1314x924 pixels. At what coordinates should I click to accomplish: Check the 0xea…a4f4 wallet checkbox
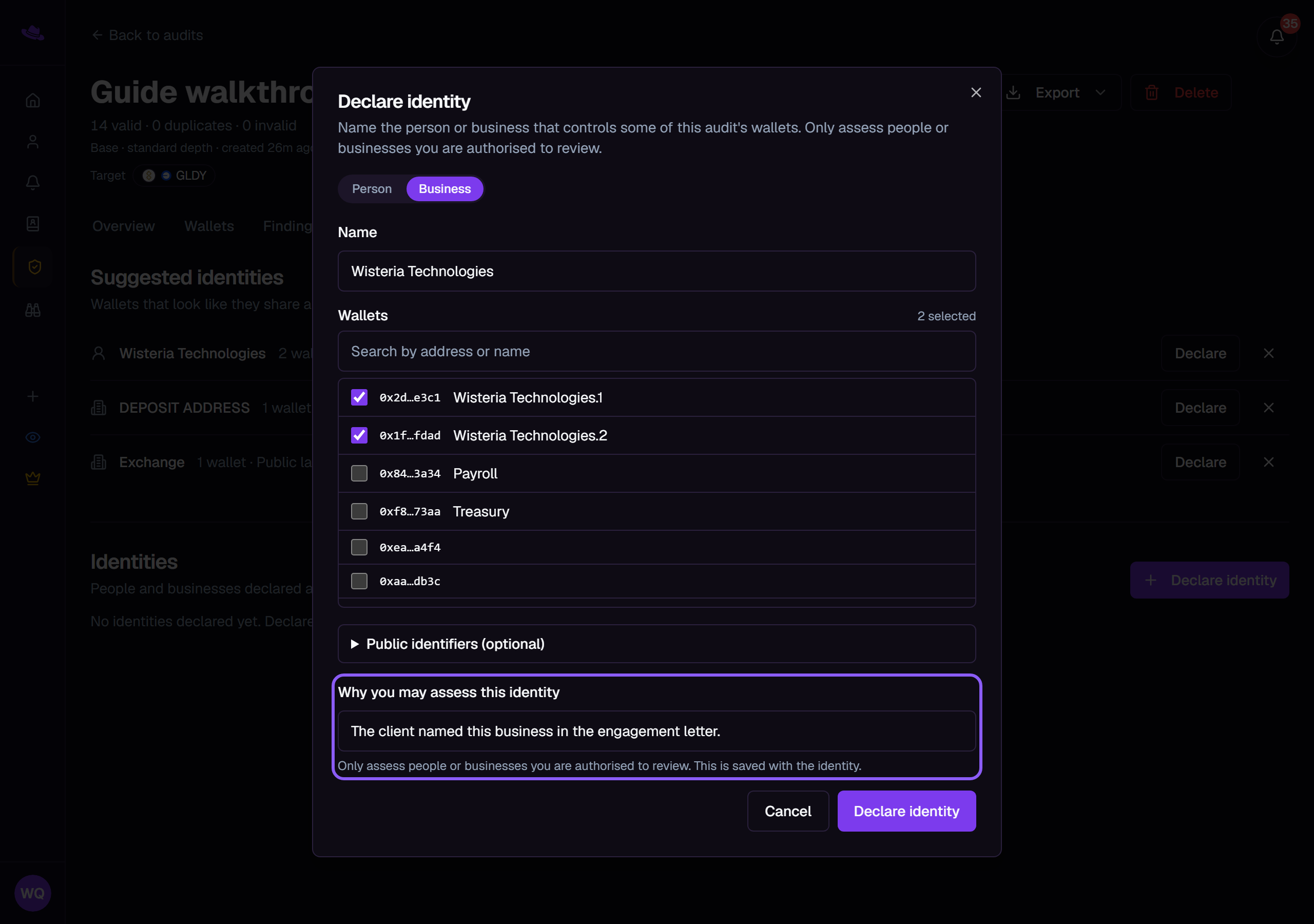[x=359, y=547]
